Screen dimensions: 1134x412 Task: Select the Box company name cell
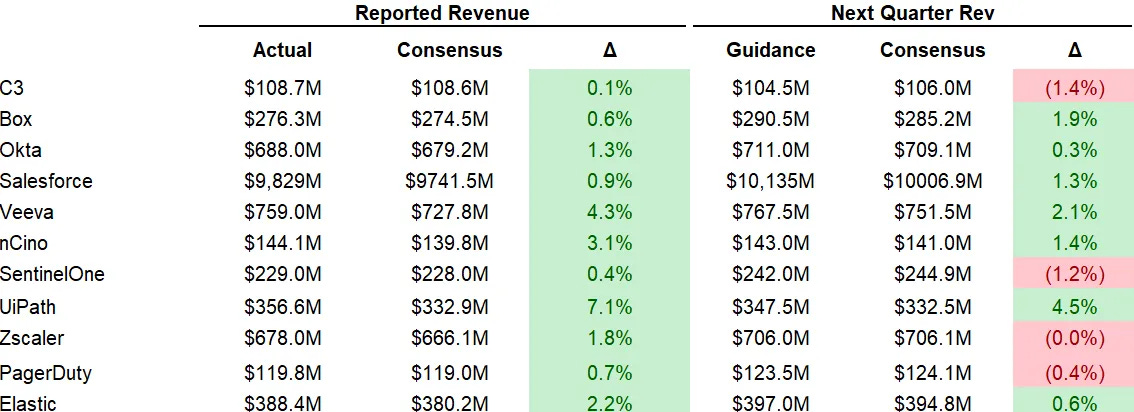point(16,119)
